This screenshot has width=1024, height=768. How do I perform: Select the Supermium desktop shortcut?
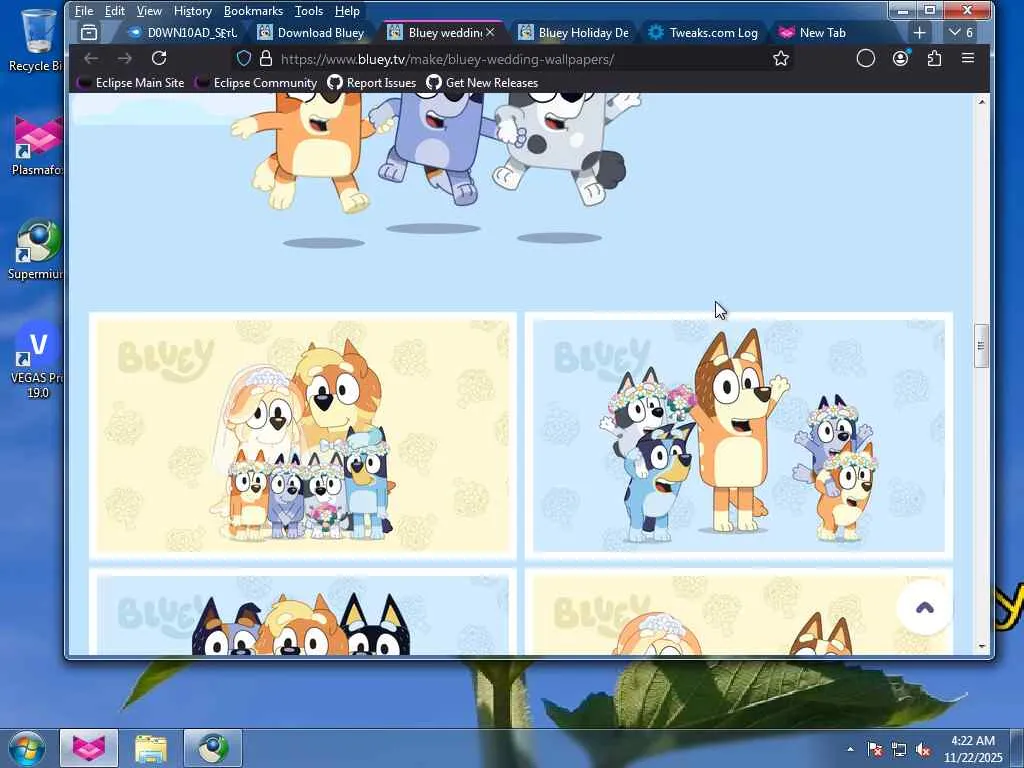37,249
